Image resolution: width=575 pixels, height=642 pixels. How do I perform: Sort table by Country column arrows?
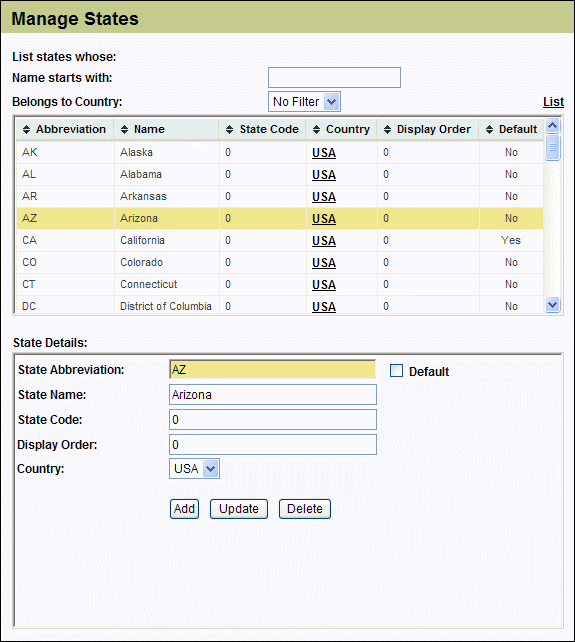[316, 130]
